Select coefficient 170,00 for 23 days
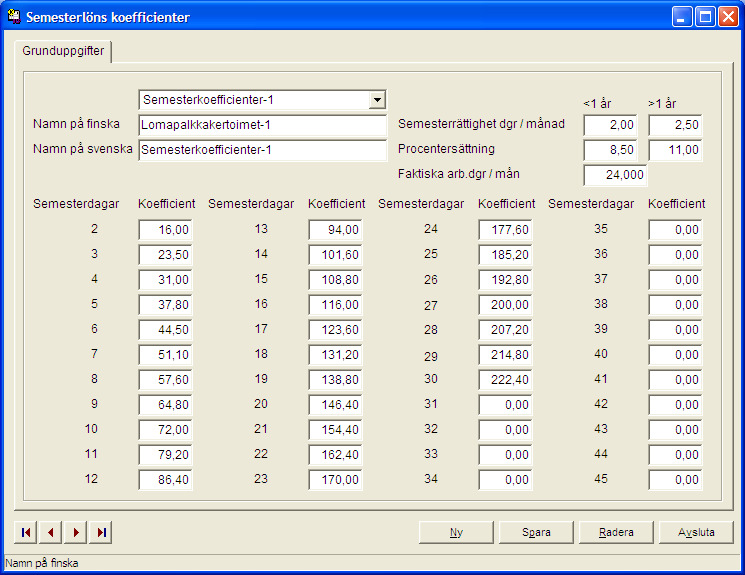Screen dimensions: 745x575 [x=335, y=480]
